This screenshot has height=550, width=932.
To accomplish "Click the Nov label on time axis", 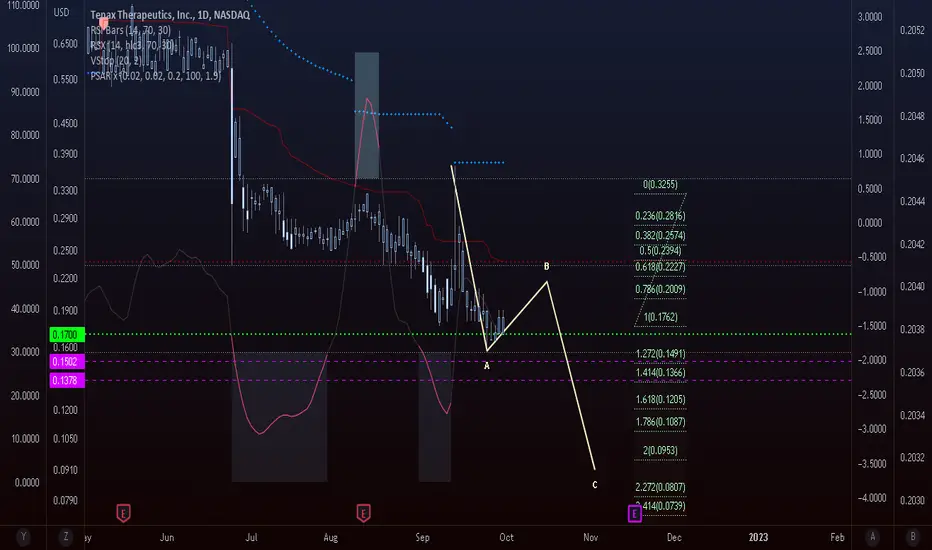I will tap(590, 538).
